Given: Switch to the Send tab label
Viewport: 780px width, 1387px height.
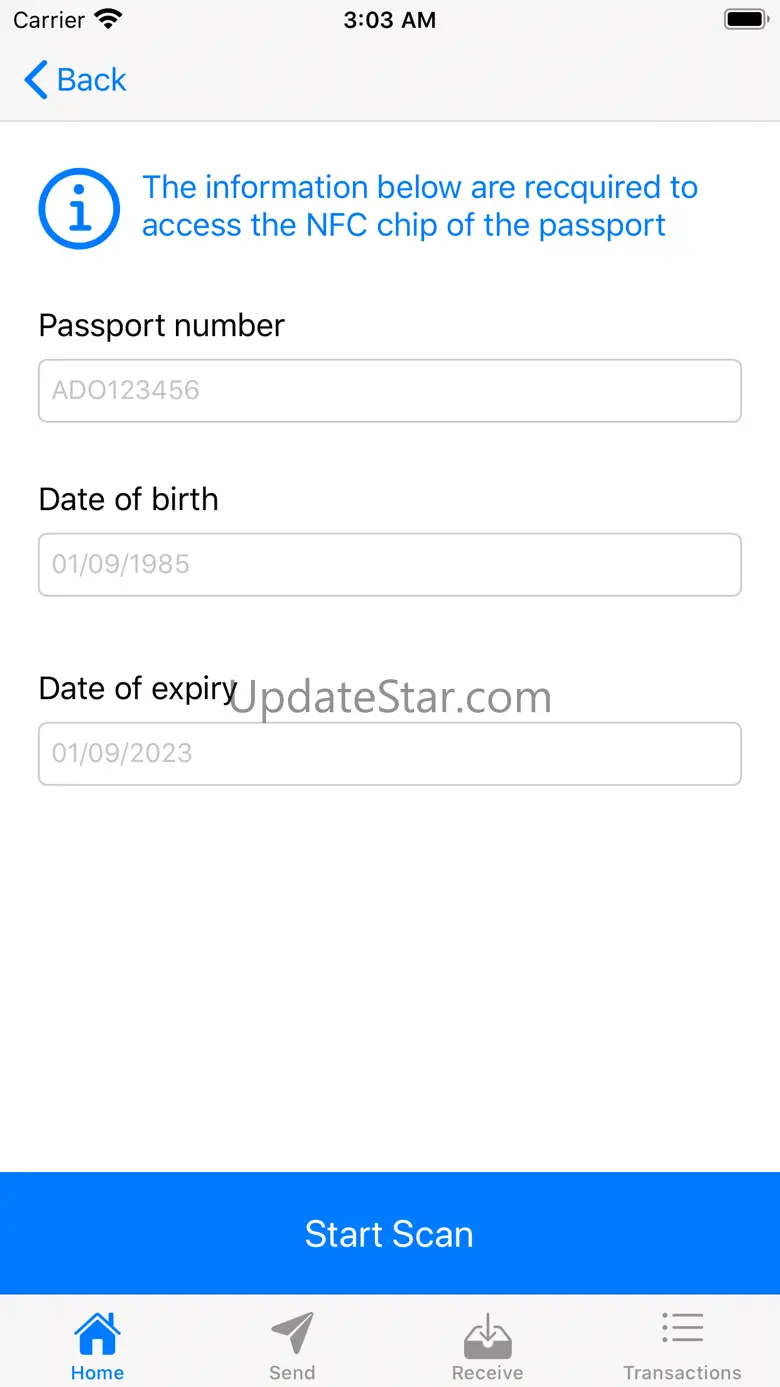Looking at the screenshot, I should 292,1373.
